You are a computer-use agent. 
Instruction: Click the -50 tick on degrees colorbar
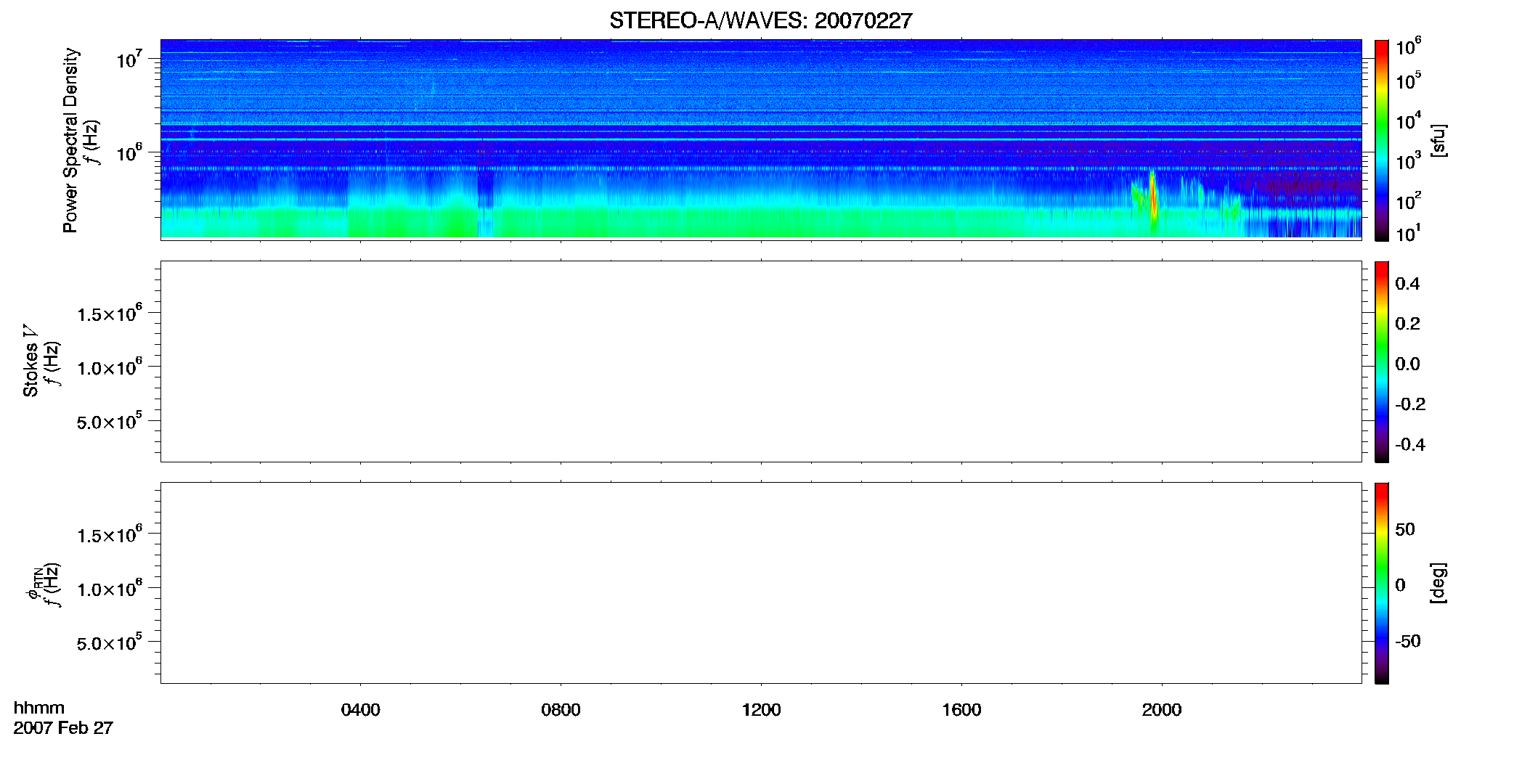(x=1408, y=642)
